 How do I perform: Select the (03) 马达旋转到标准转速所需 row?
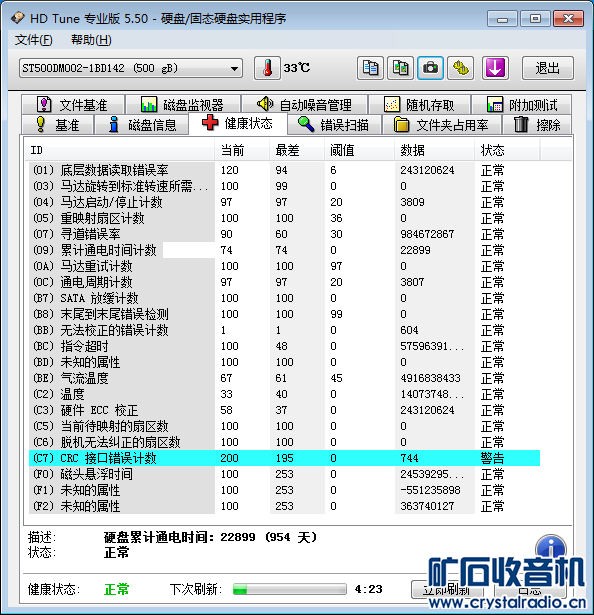284,186
